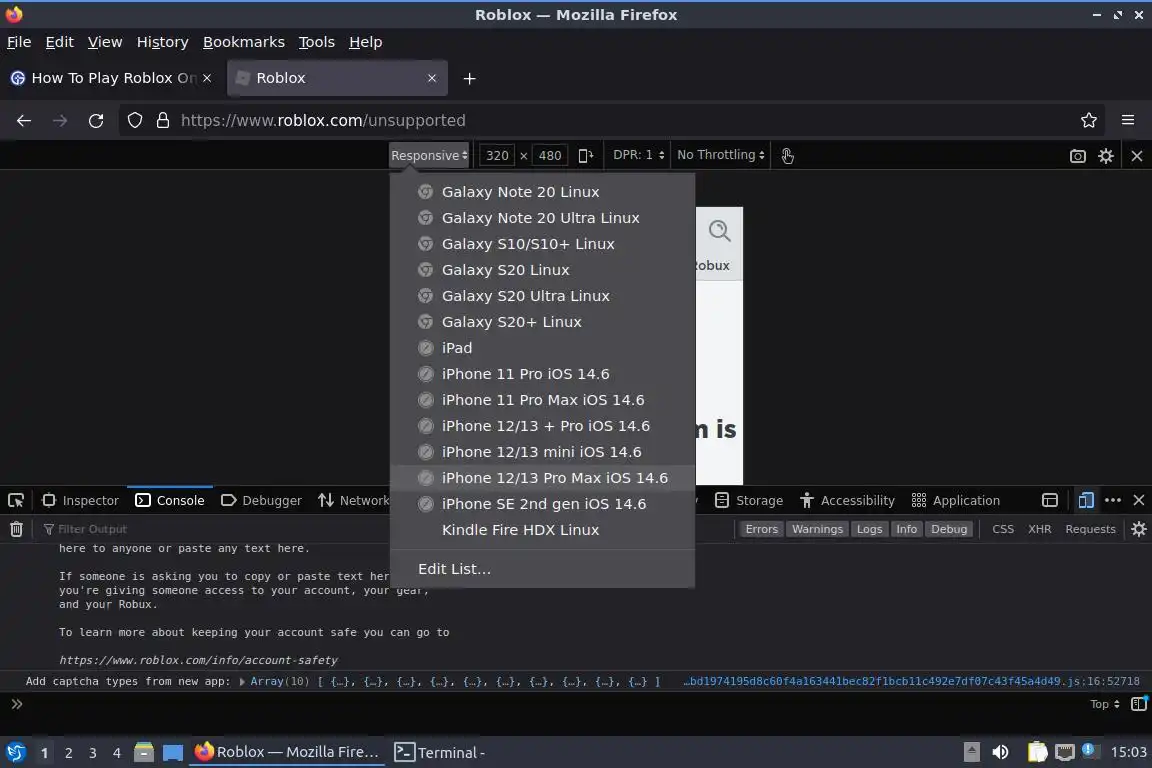Select iPhone 11 Pro iOS 14.6
This screenshot has height=768, width=1152.
(x=542, y=374)
